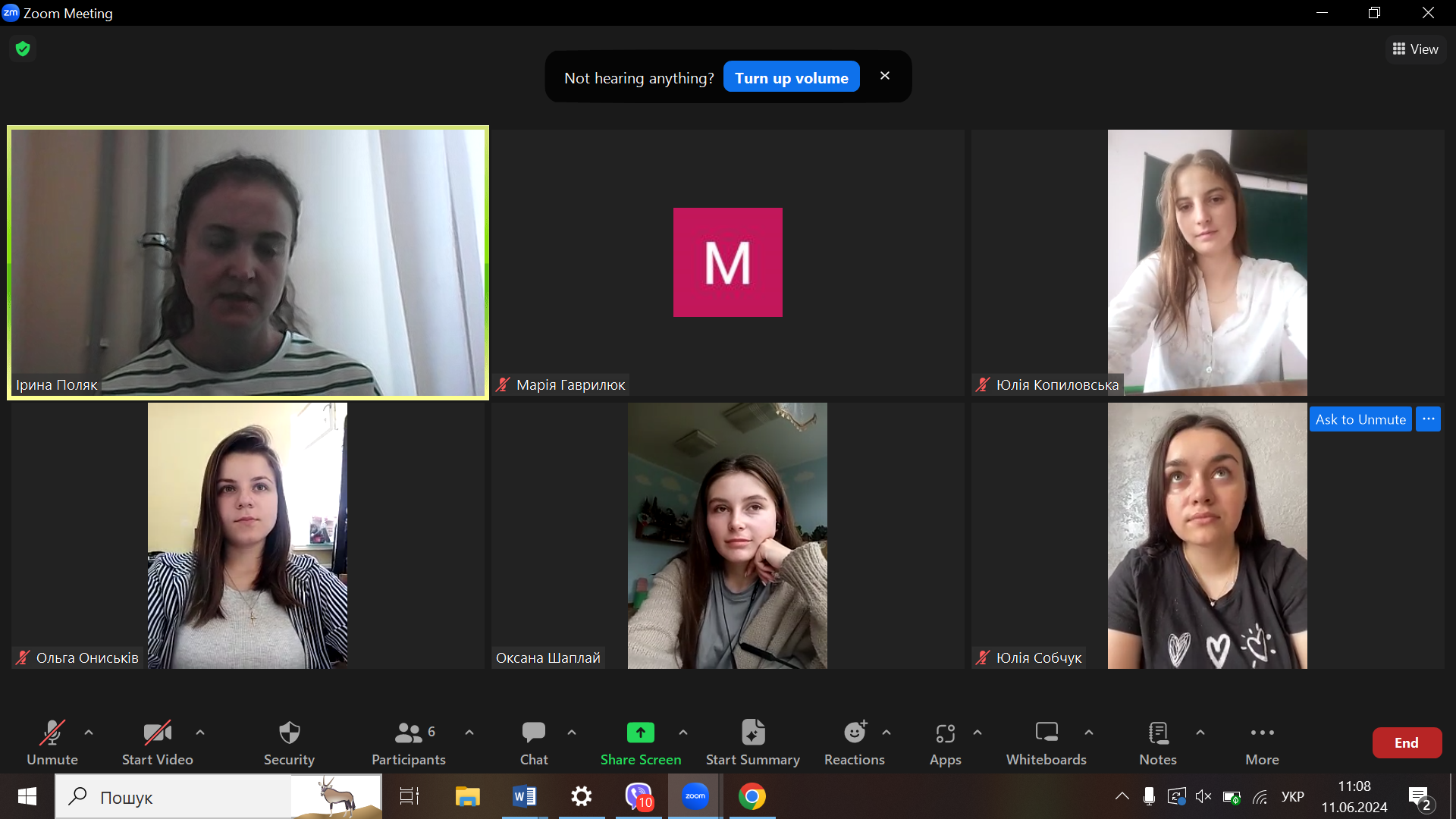Toggle Start Video camera button

tap(157, 742)
